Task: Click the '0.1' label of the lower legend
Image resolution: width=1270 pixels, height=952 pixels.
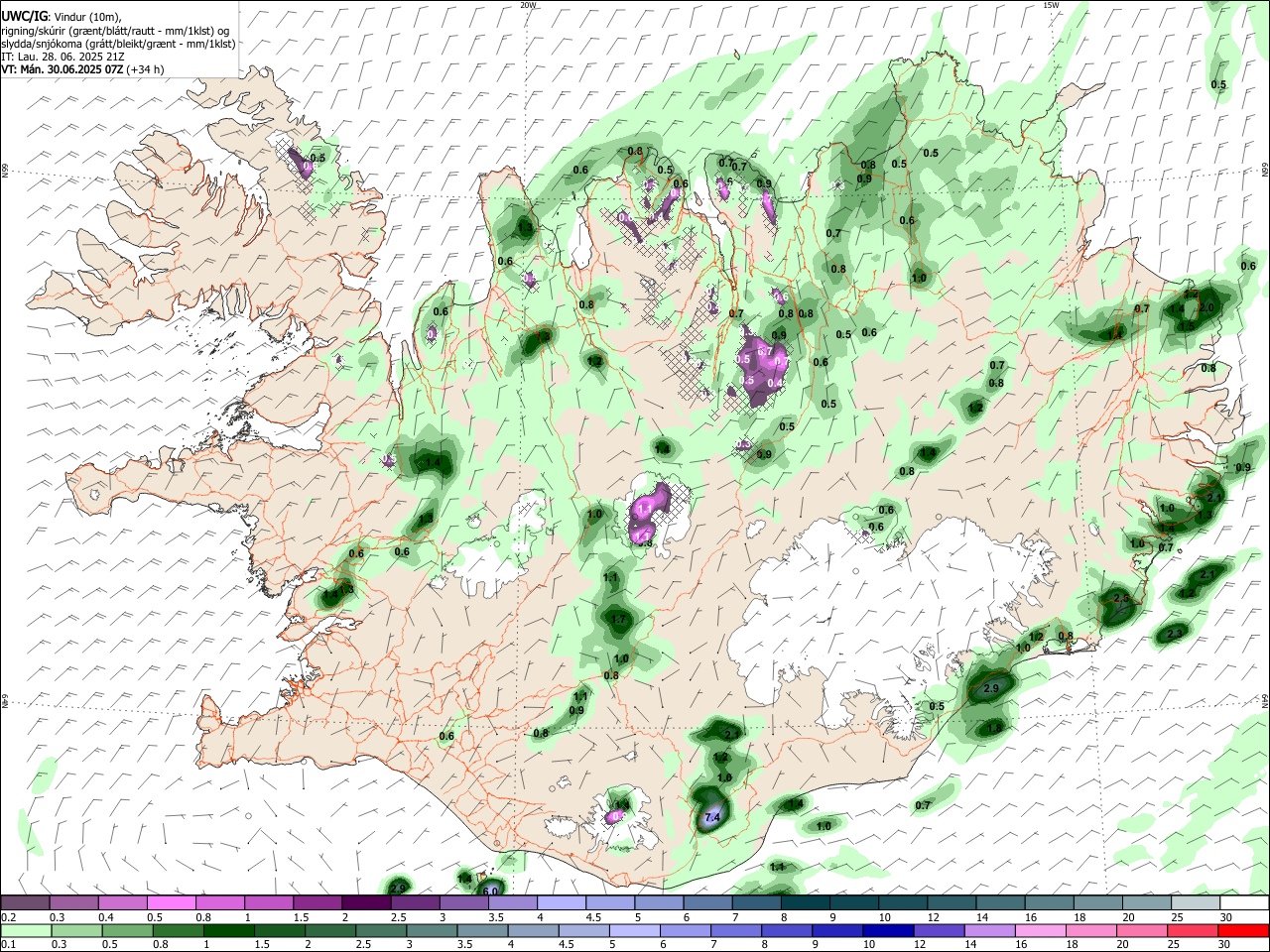Action: pyautogui.click(x=8, y=945)
